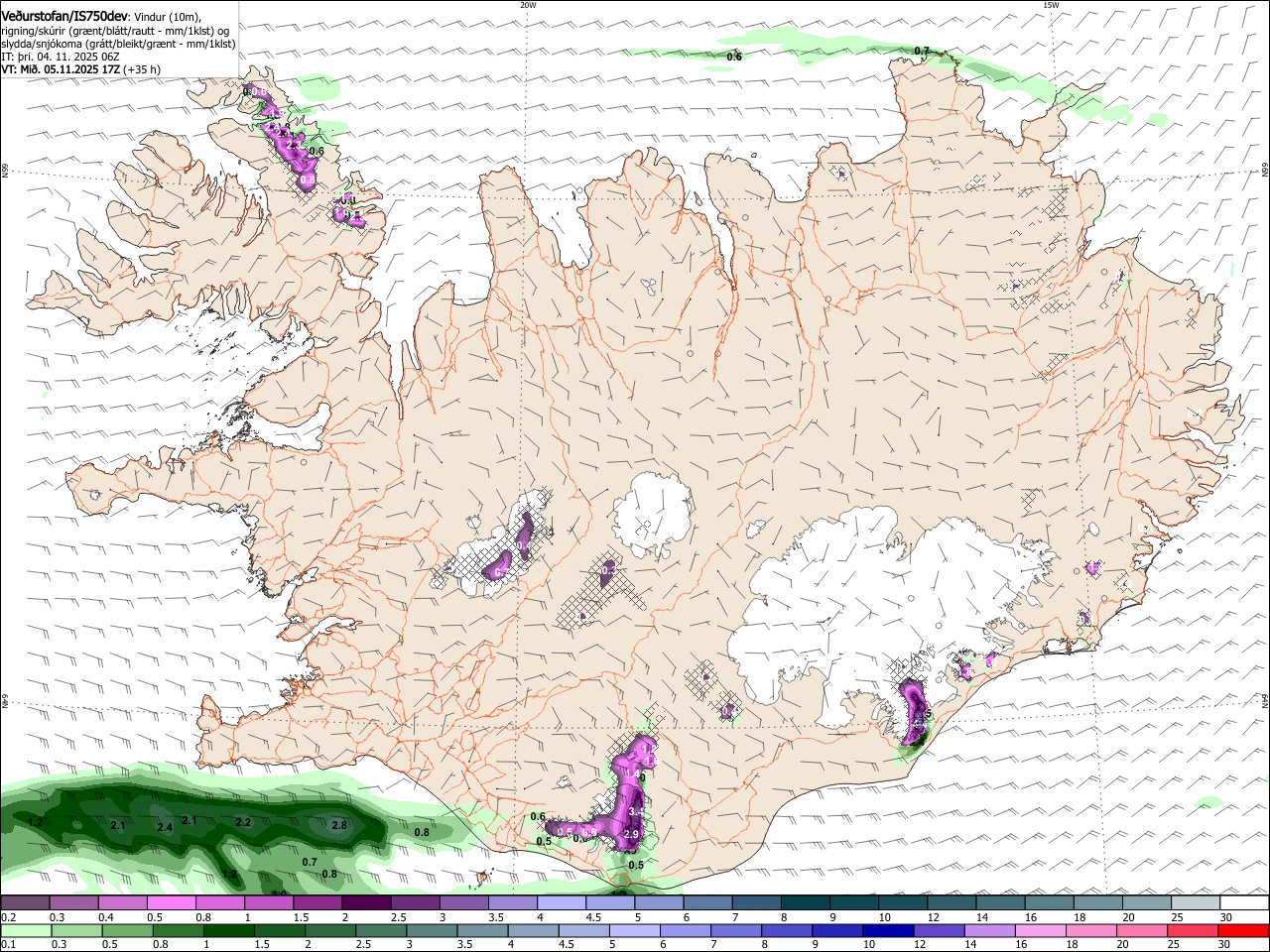Screen dimensions: 1270x952
Task: Pick the lower-row blue swatch labelled 7
Action: tap(735, 931)
